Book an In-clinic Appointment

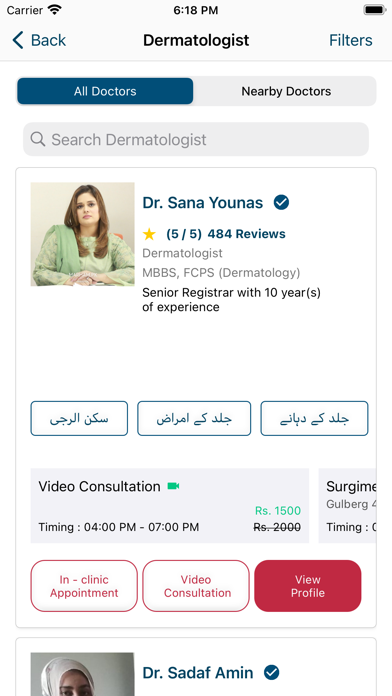(84, 586)
